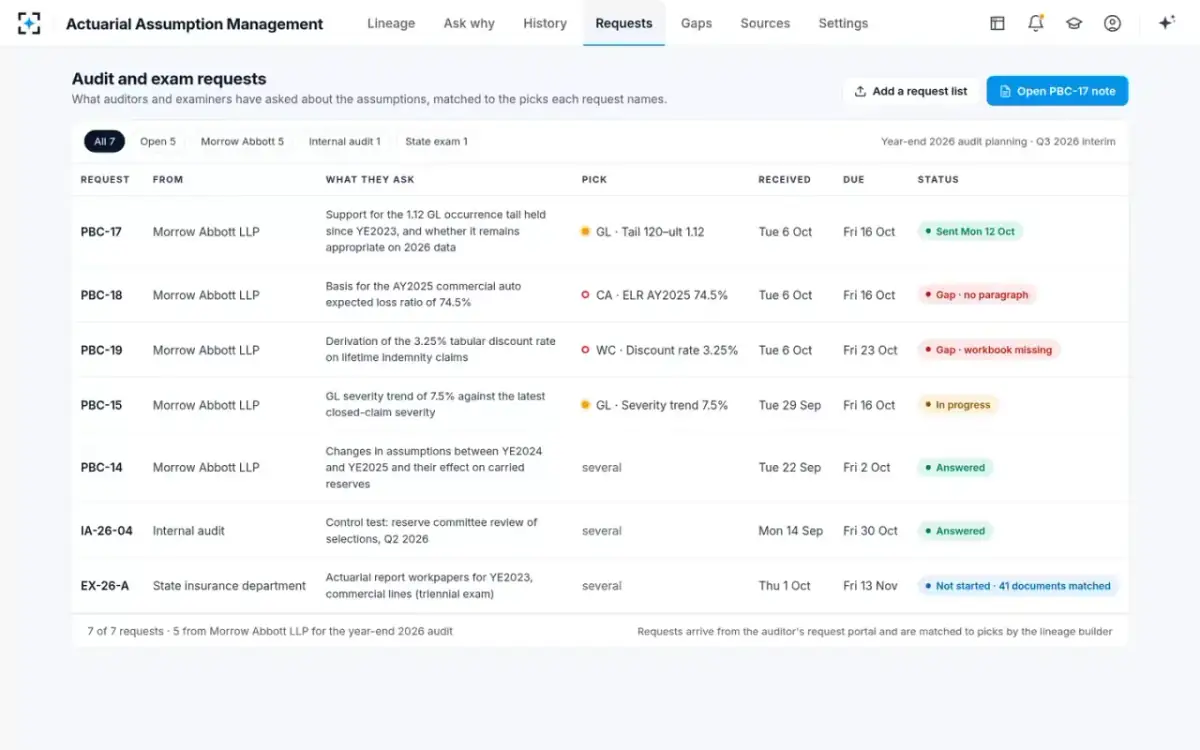
Task: Sort by the FROM column header
Action: pos(168,179)
